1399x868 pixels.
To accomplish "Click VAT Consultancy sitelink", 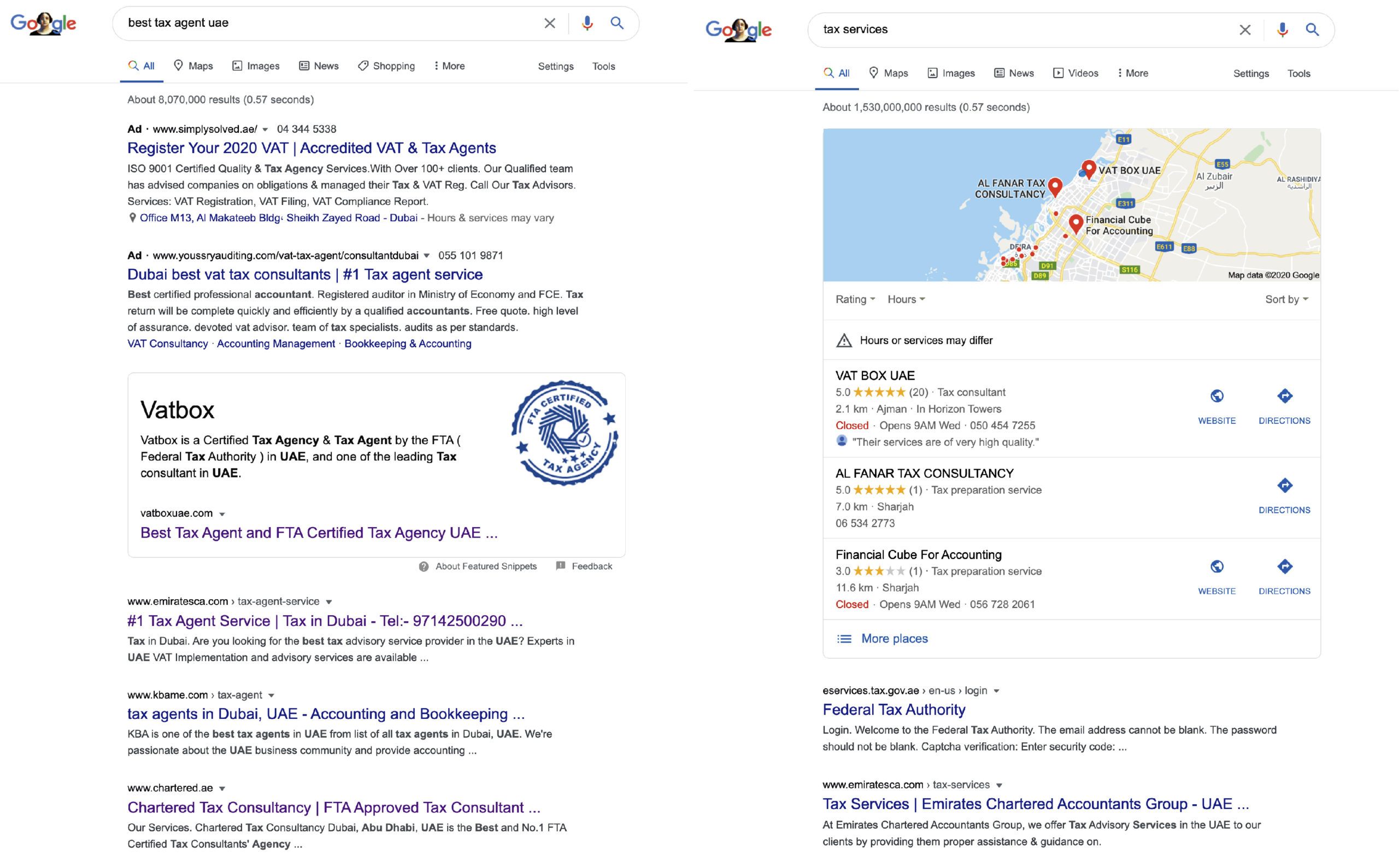I will [x=168, y=343].
